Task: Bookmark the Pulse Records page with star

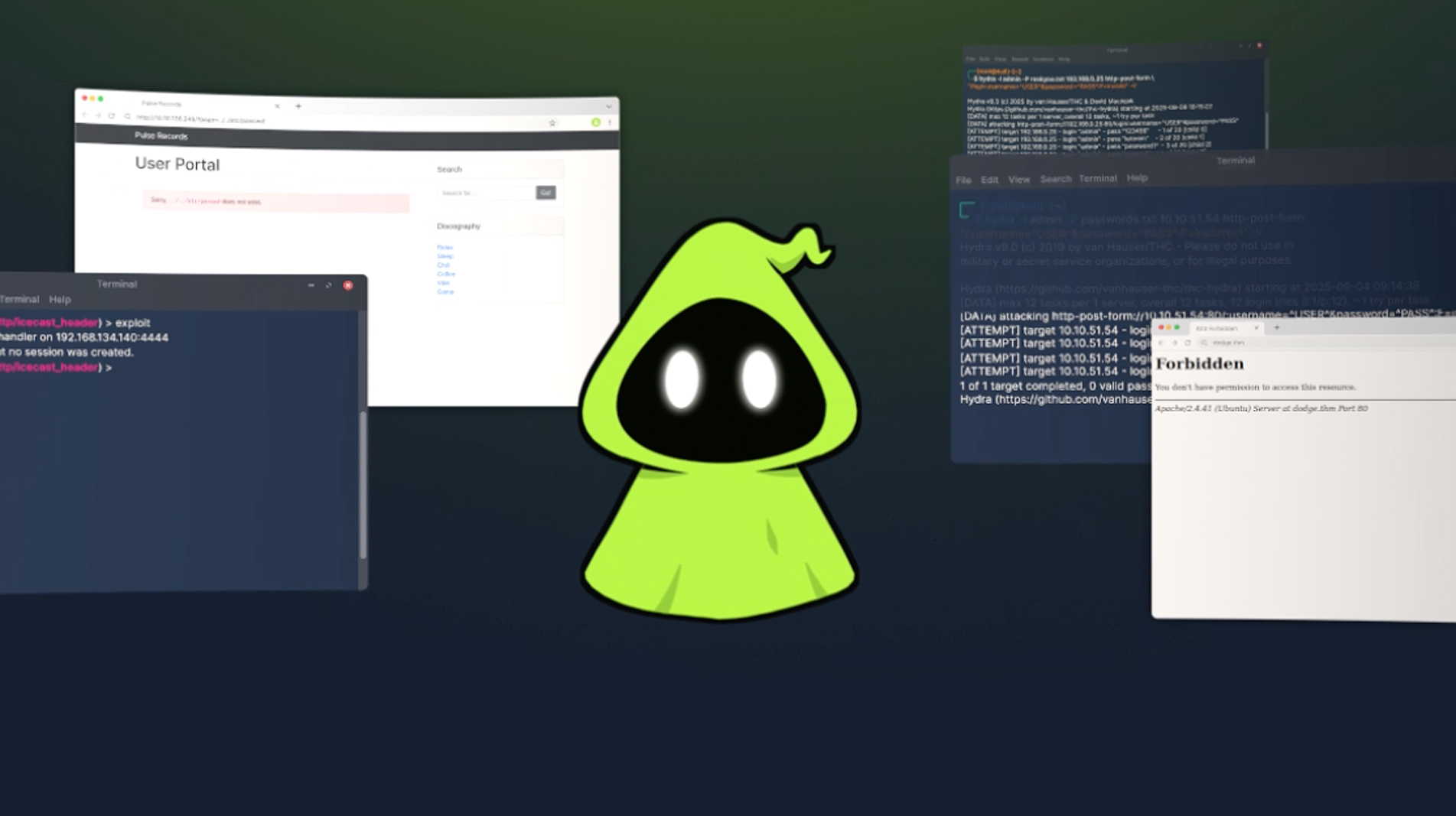Action: click(x=552, y=122)
